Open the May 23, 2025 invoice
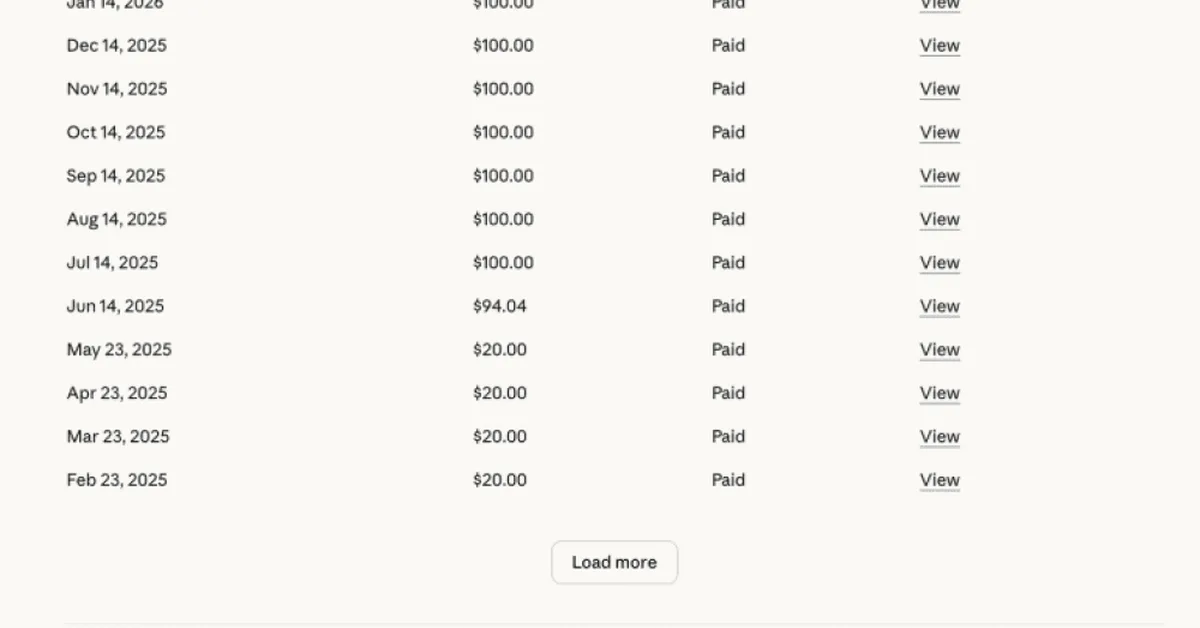The image size is (1200, 628). 939,350
